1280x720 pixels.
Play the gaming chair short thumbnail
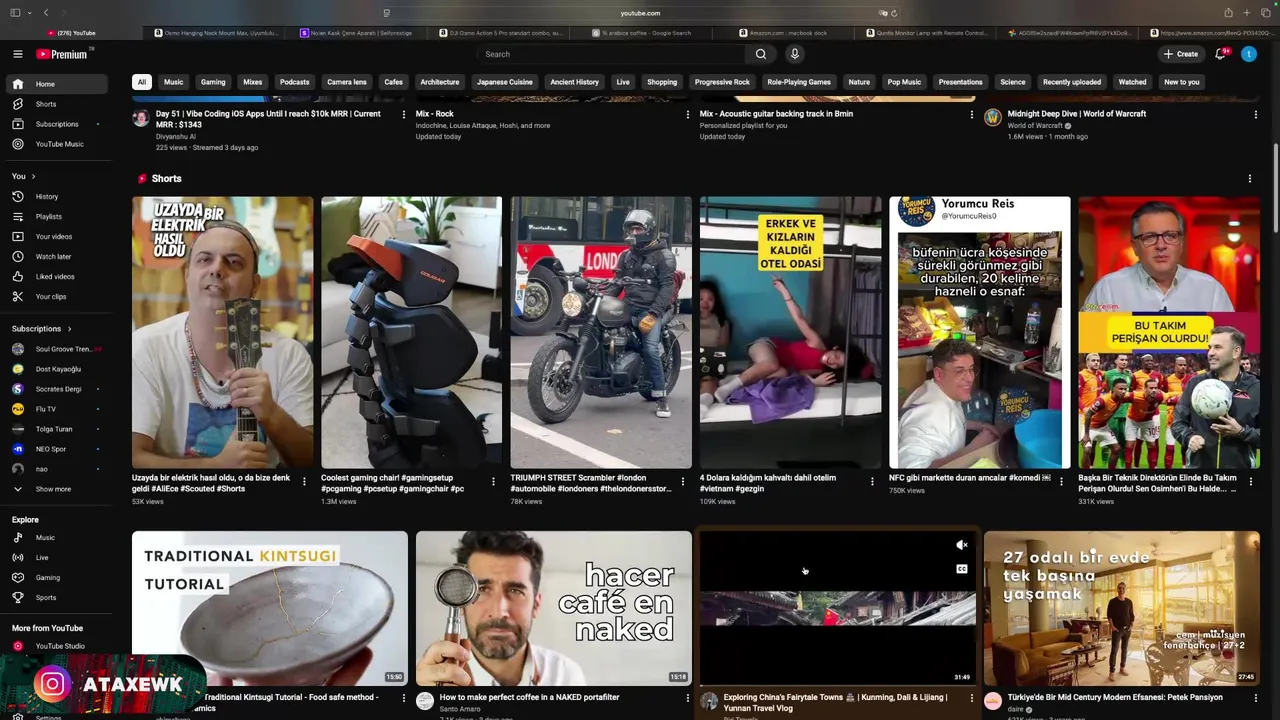coord(411,332)
